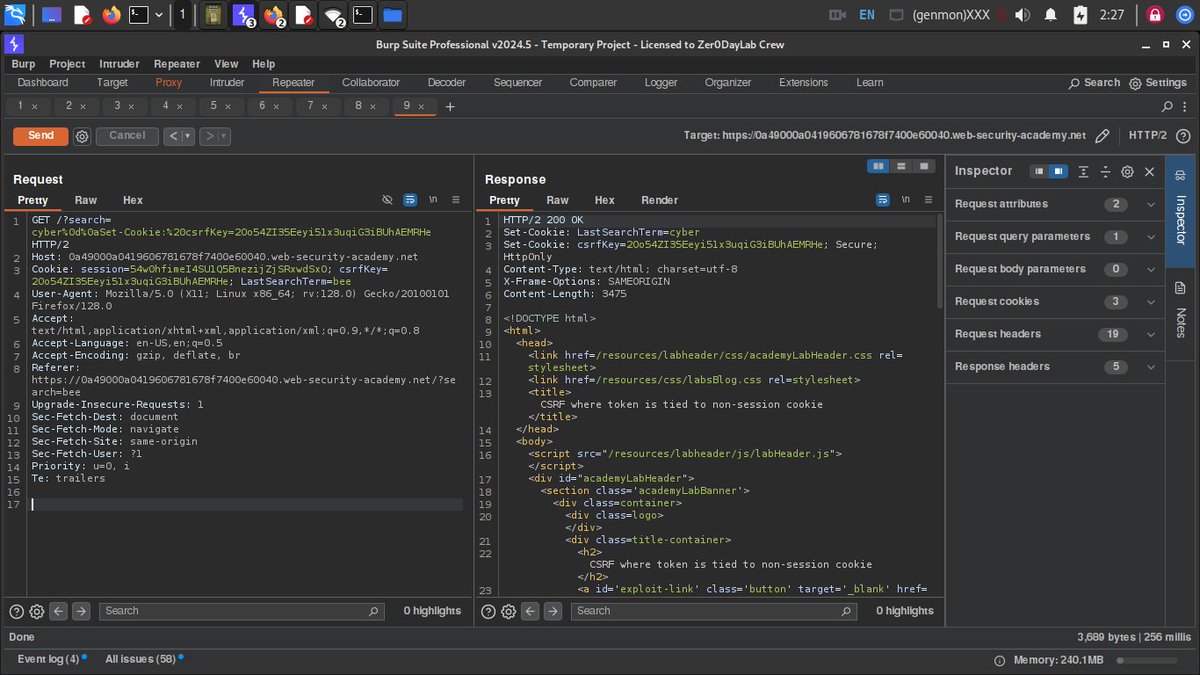Close Repeater tab 3

point(131,106)
